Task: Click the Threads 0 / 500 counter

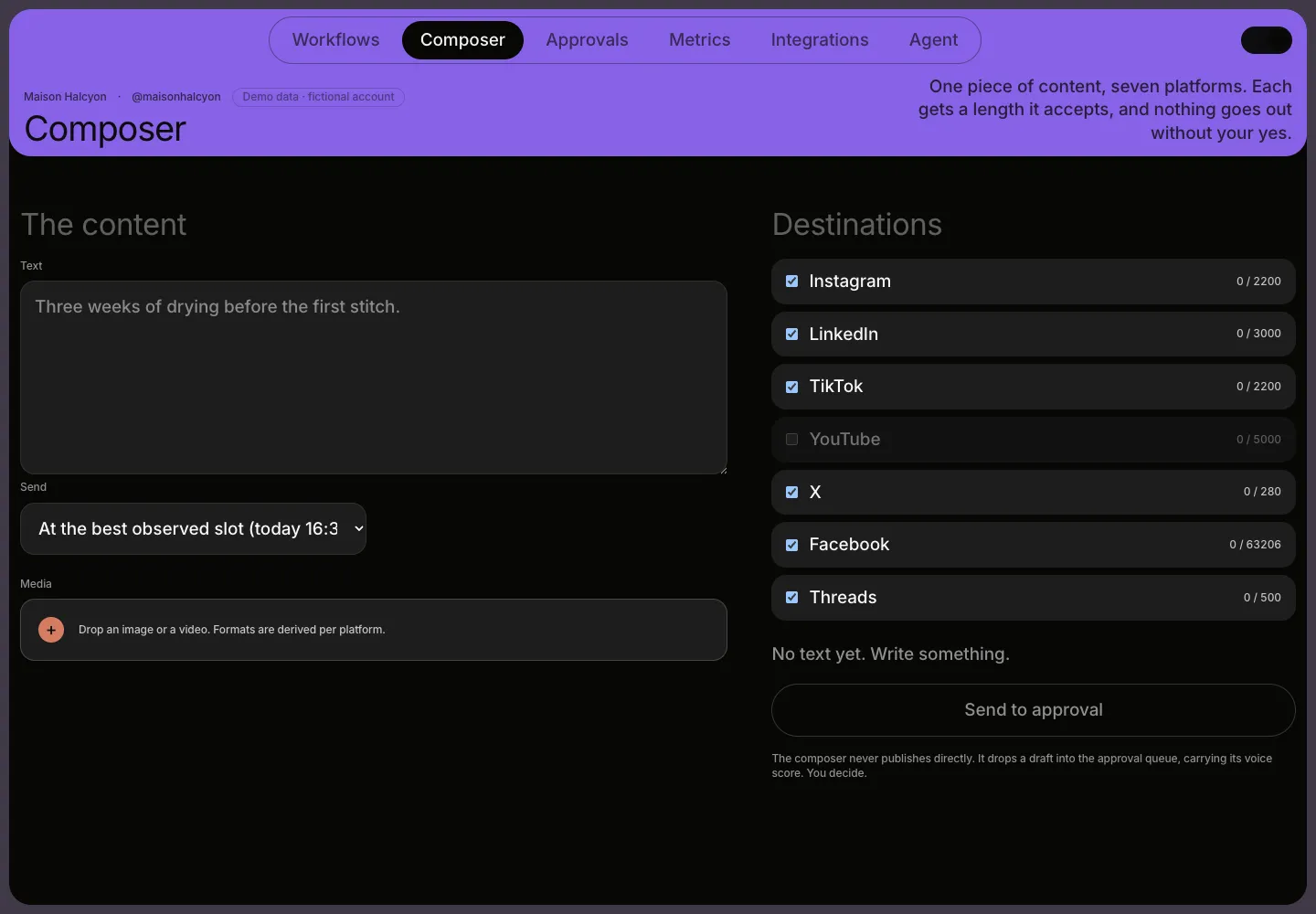Action: coord(1262,598)
